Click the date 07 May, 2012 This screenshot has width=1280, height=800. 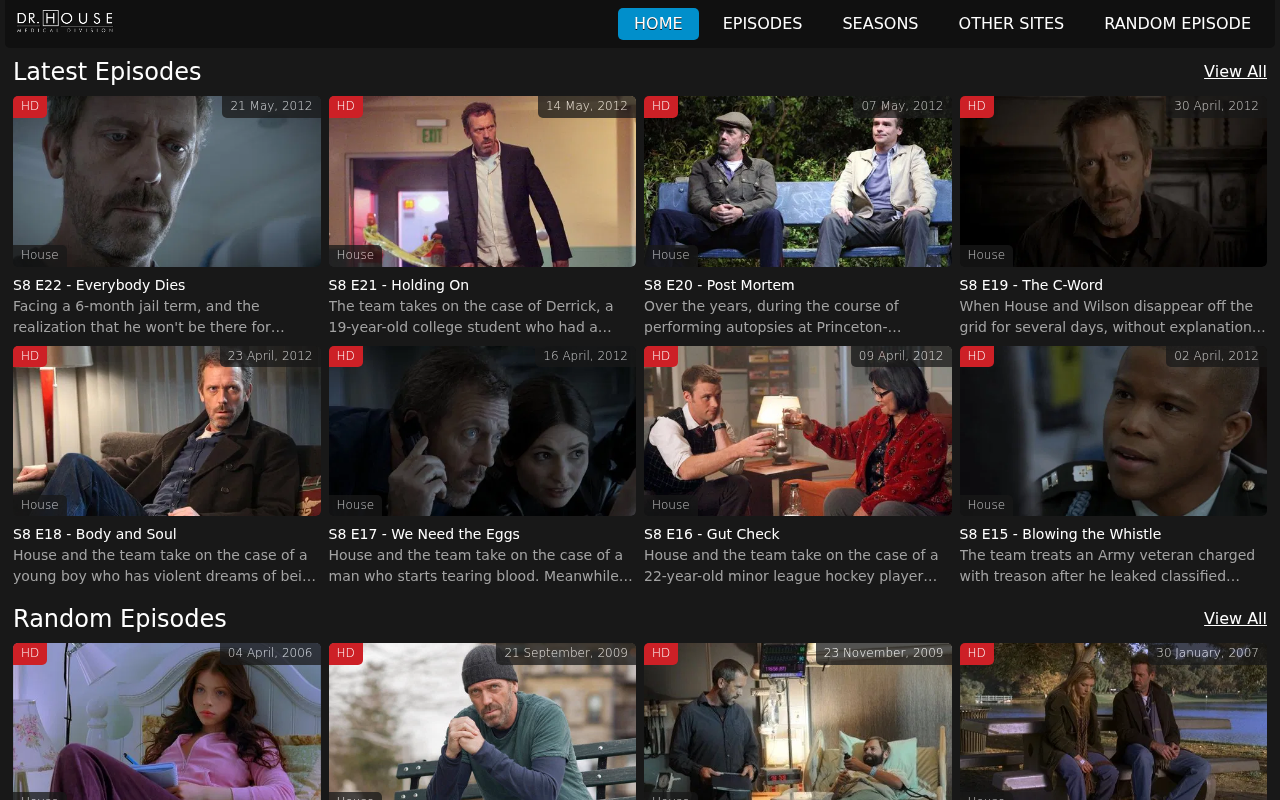pos(902,107)
